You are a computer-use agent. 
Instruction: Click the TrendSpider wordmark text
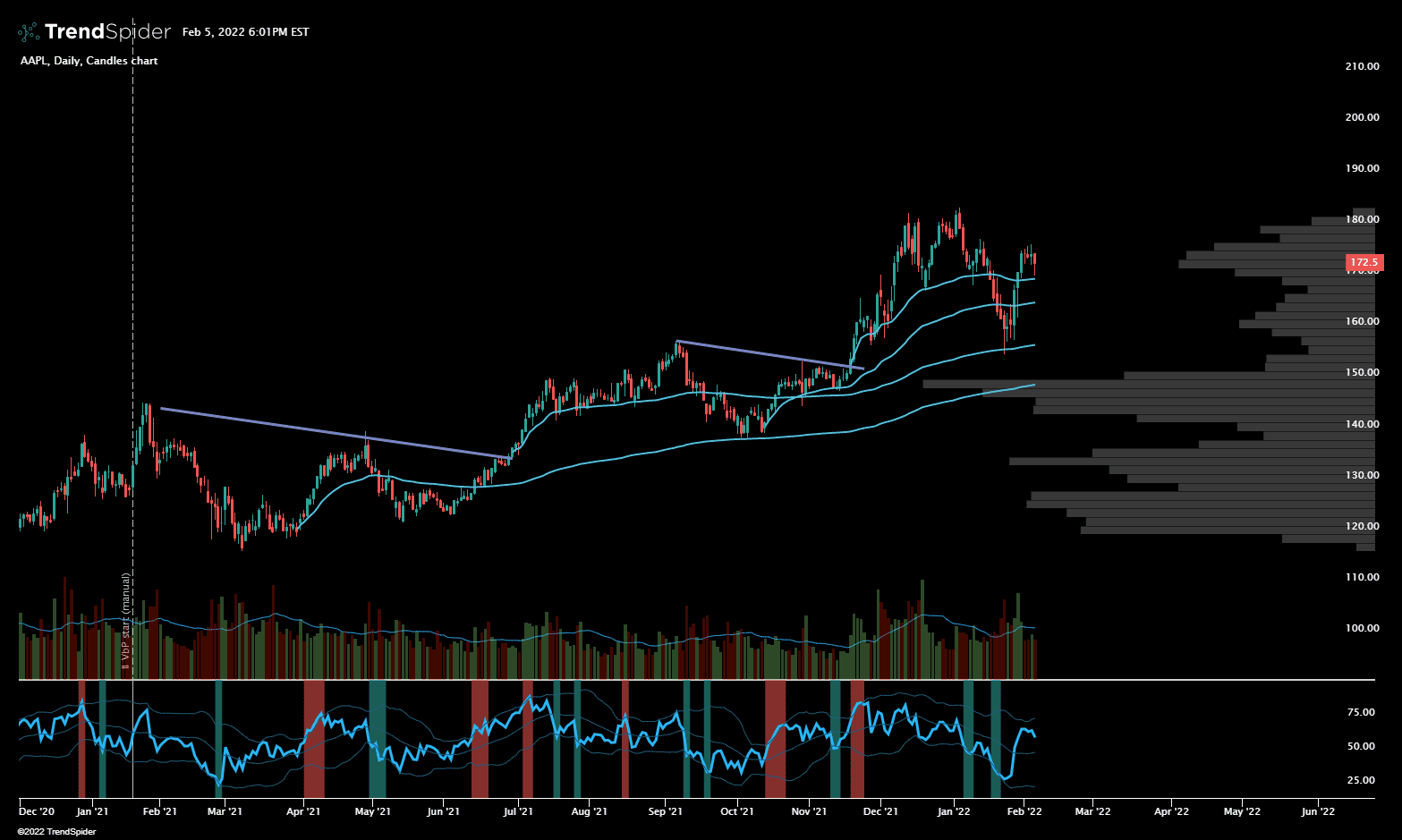tap(107, 32)
